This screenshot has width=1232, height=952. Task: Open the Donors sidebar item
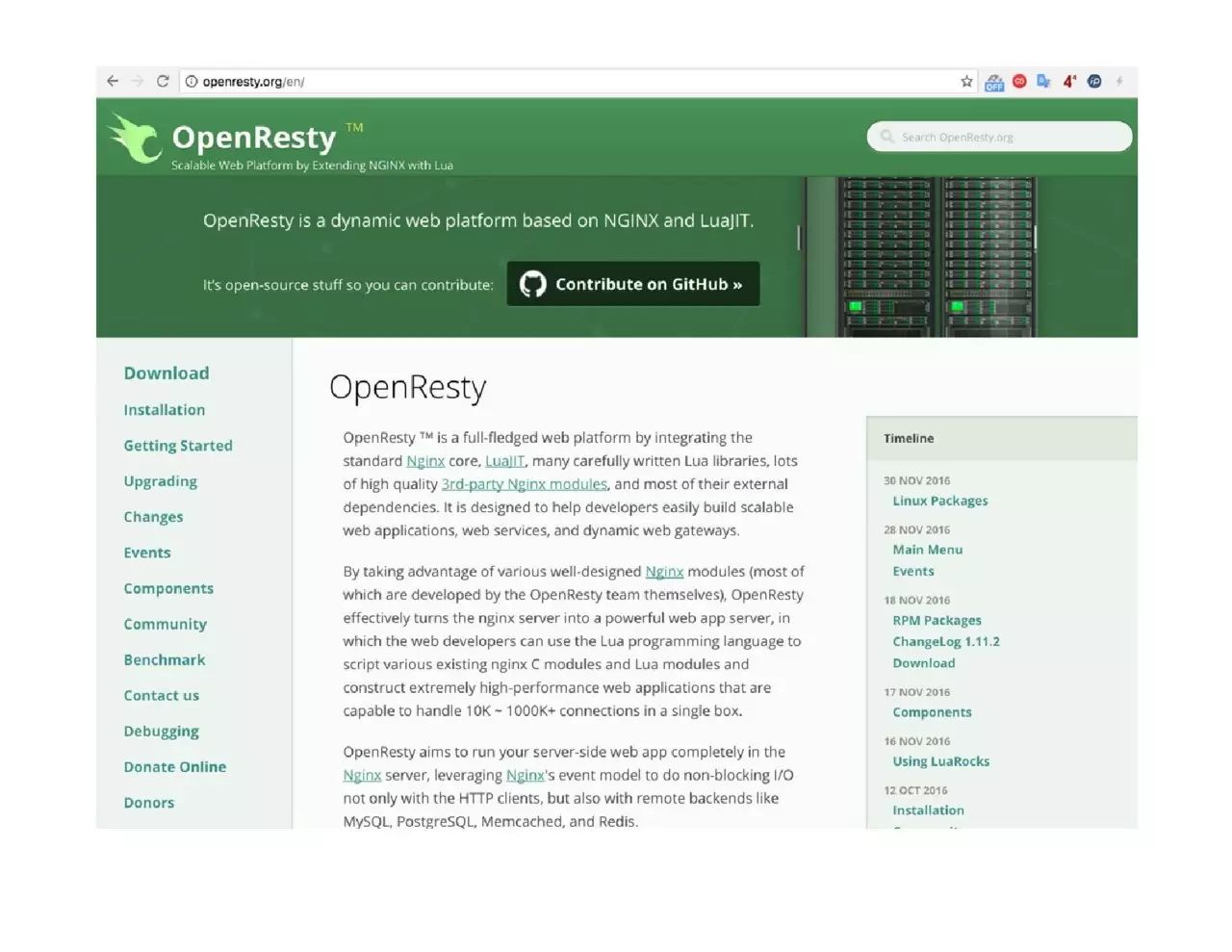coord(149,803)
